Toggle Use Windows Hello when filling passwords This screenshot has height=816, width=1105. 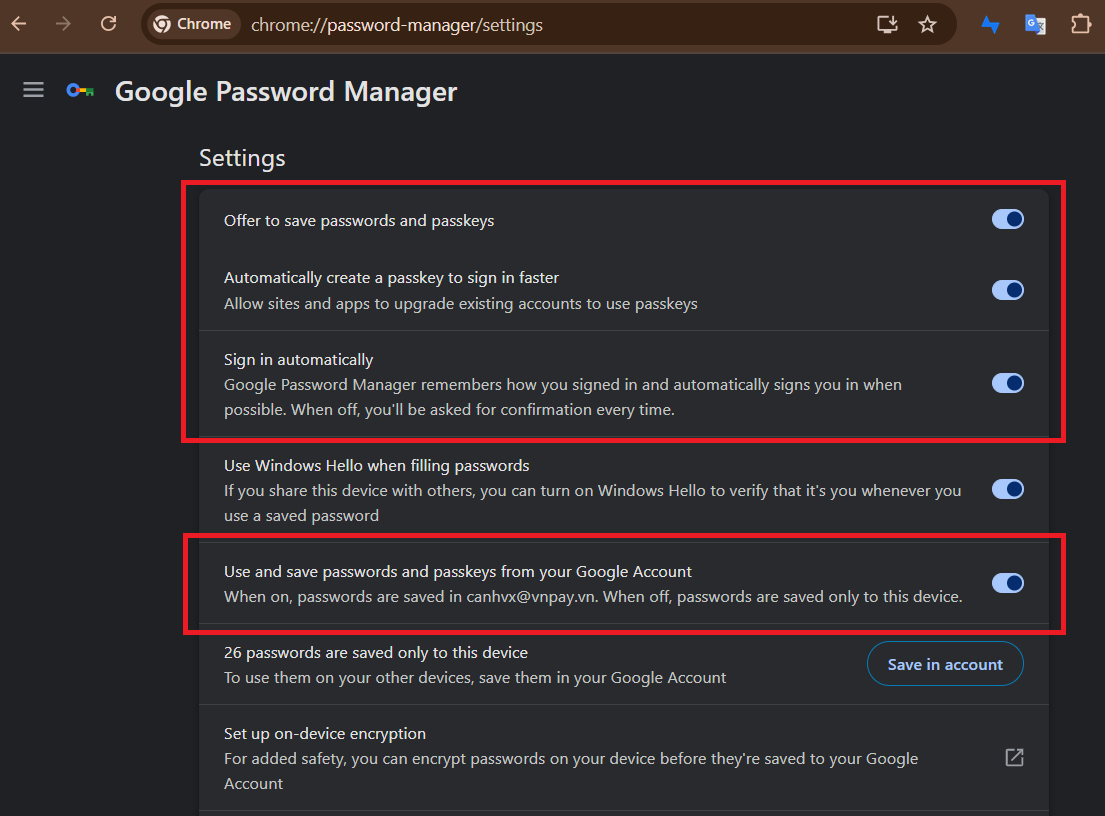click(1007, 490)
